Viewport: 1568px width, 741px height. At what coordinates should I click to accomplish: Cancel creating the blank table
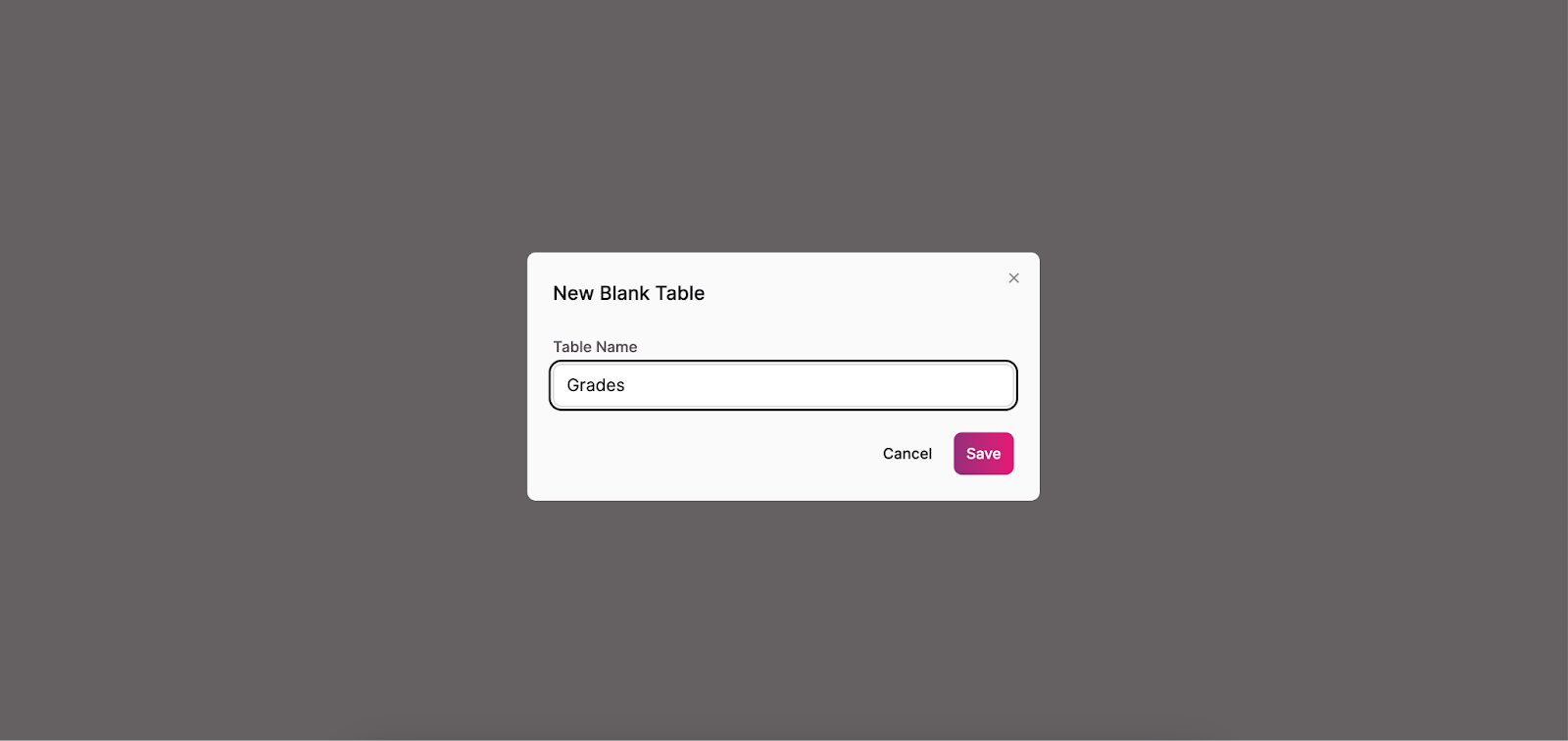pos(906,454)
